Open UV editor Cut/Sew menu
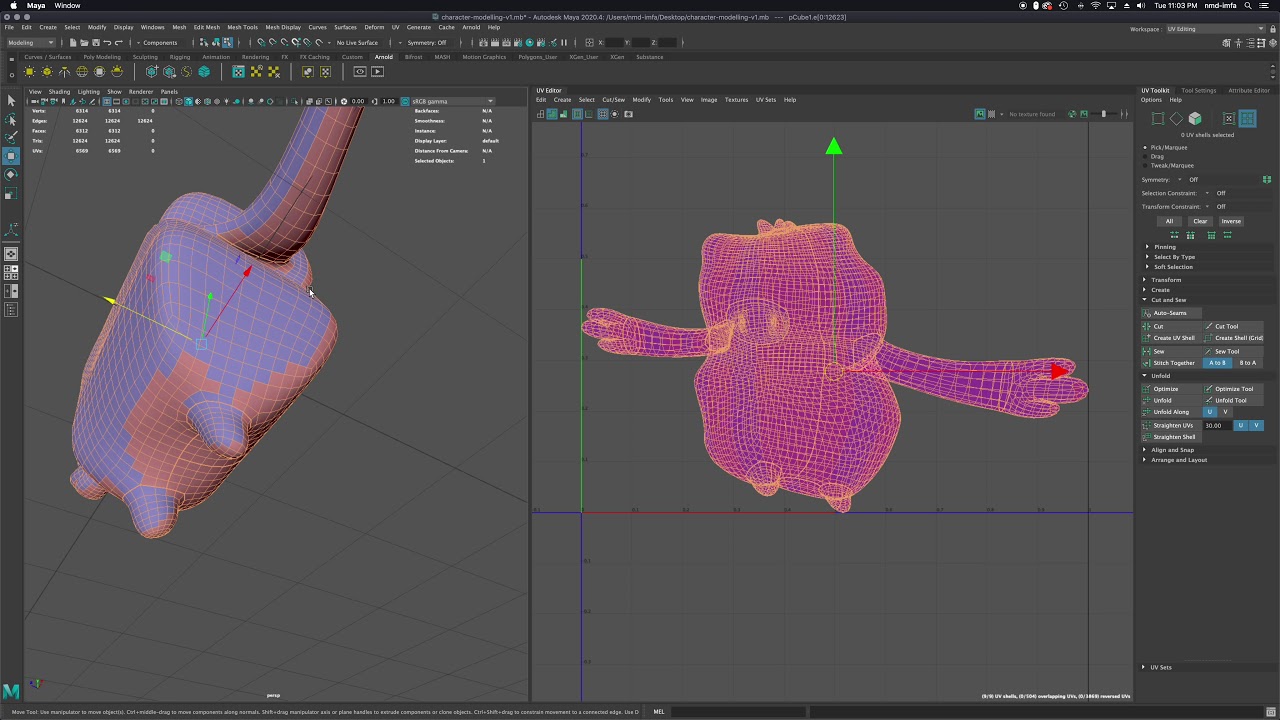 613,100
